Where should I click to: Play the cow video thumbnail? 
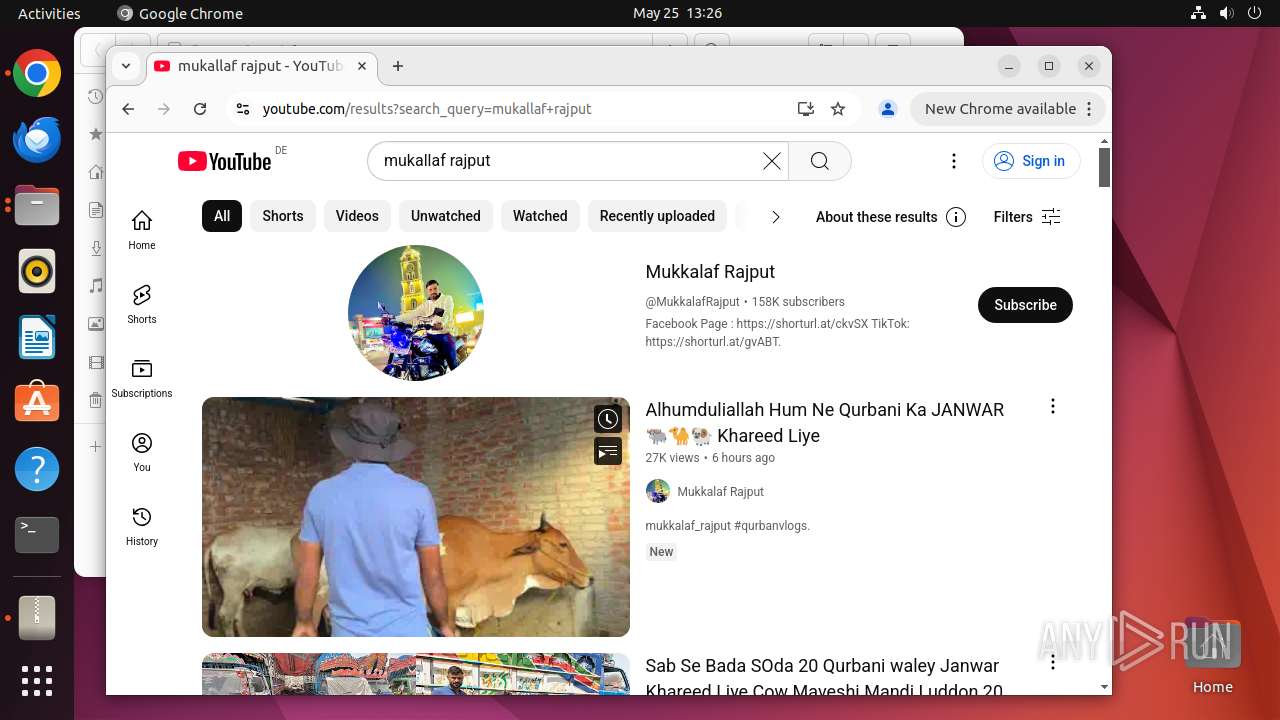416,517
